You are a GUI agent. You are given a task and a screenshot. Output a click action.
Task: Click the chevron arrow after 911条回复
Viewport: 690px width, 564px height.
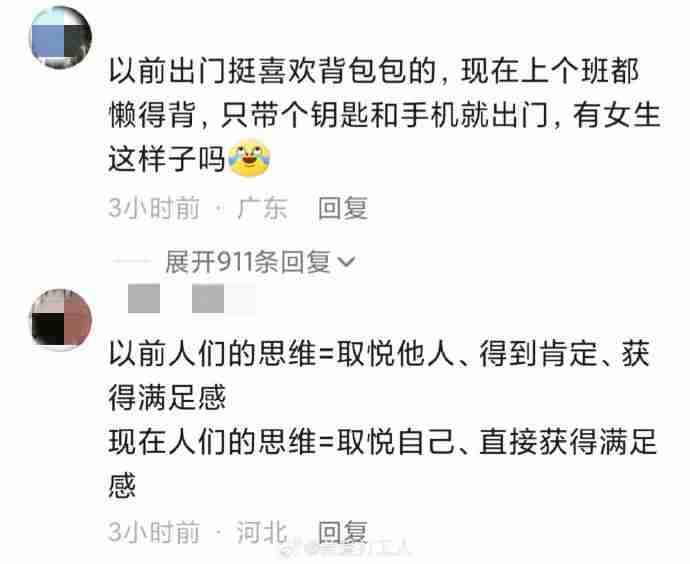tap(346, 263)
